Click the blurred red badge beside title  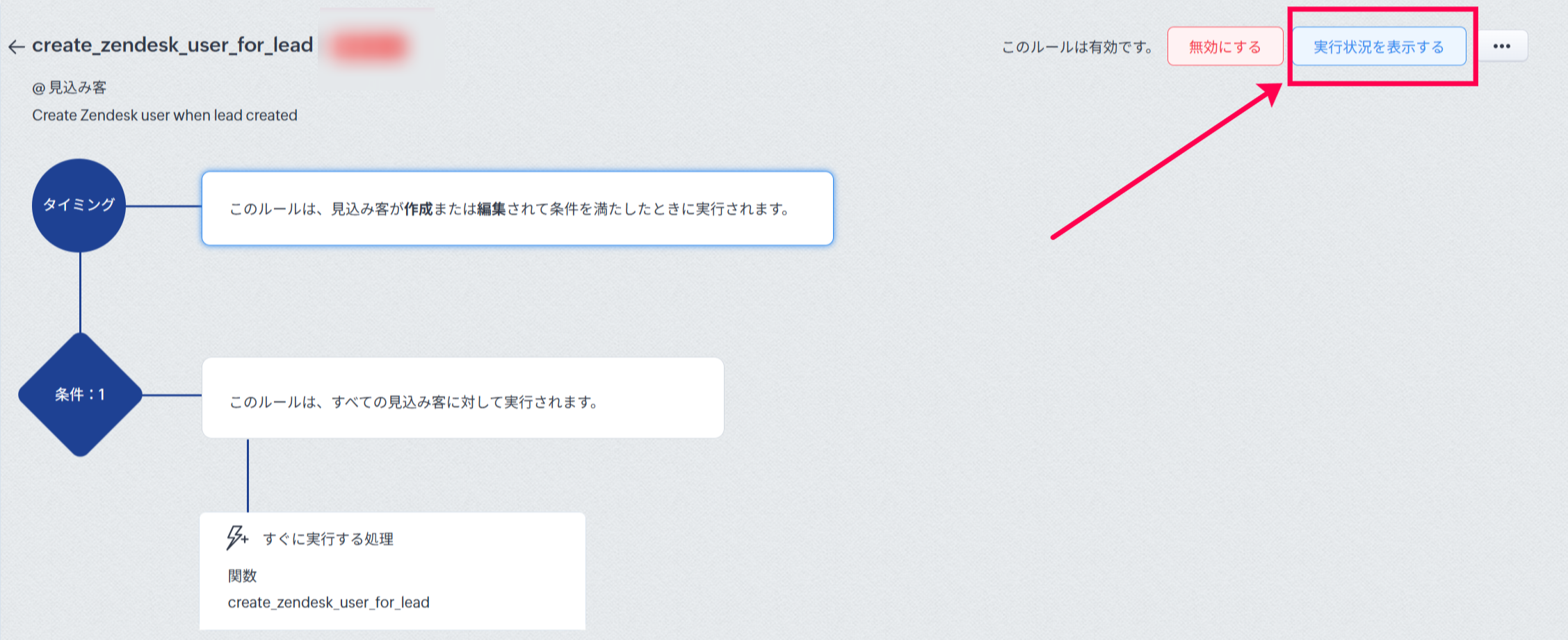point(369,47)
